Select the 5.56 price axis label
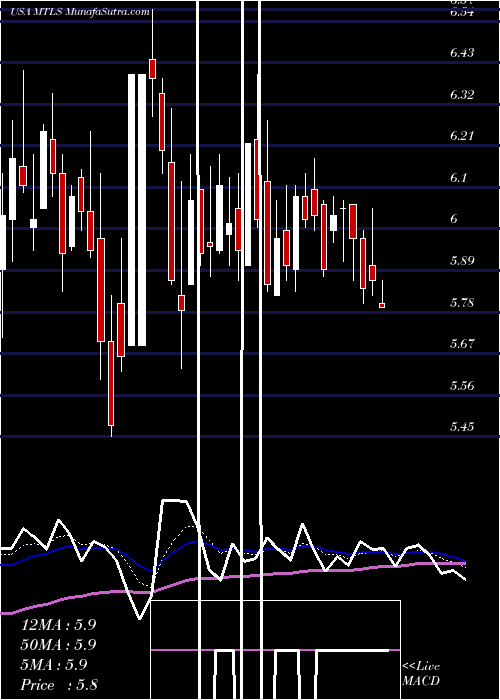This screenshot has width=500, height=700. [x=462, y=385]
